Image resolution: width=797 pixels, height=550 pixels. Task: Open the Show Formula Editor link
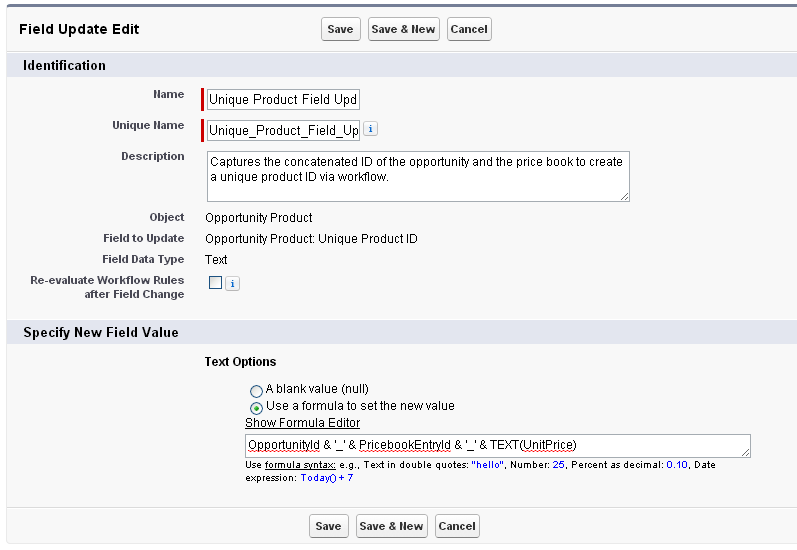302,423
